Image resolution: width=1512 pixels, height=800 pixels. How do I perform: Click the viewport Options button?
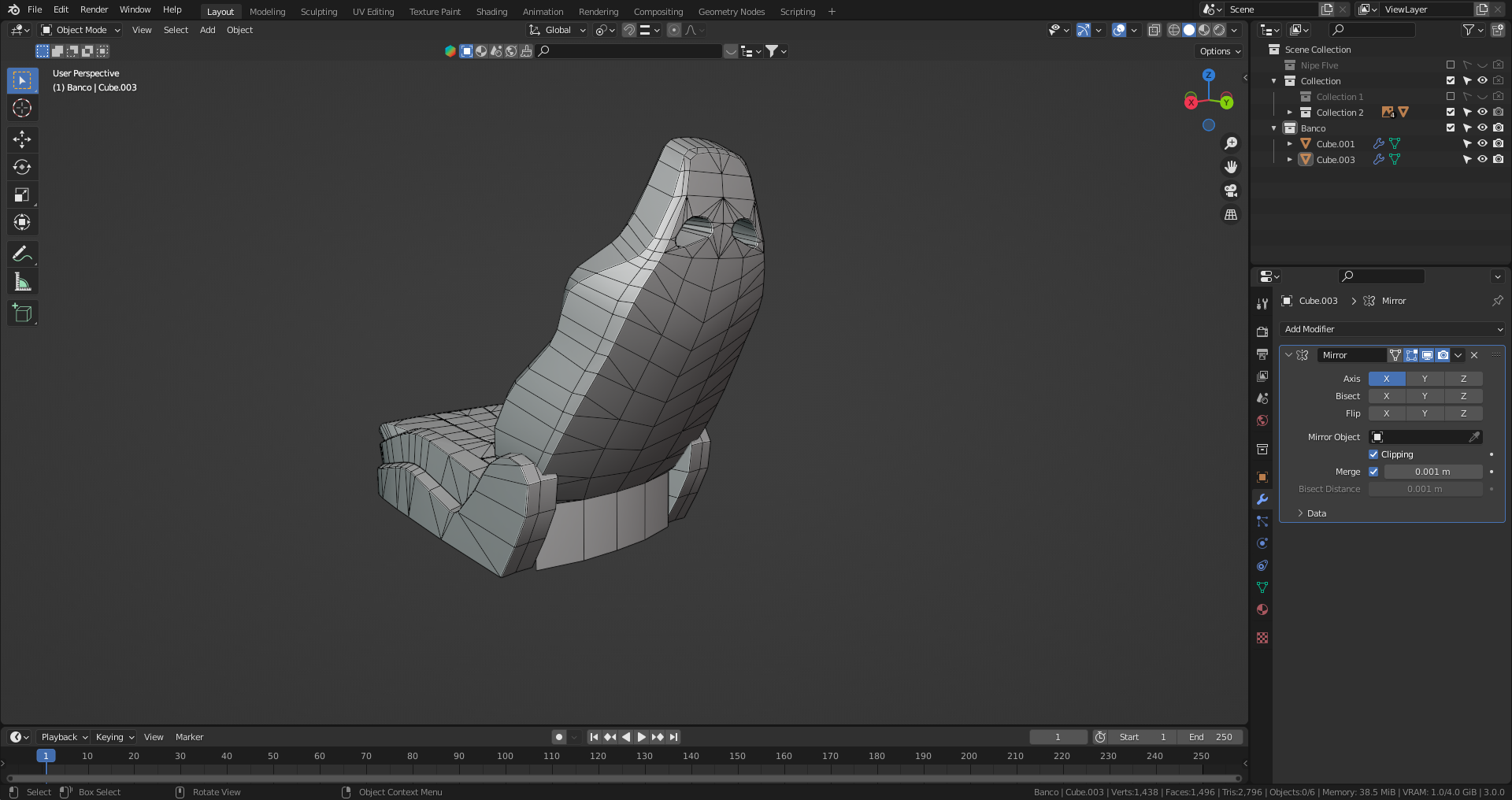pos(1220,51)
